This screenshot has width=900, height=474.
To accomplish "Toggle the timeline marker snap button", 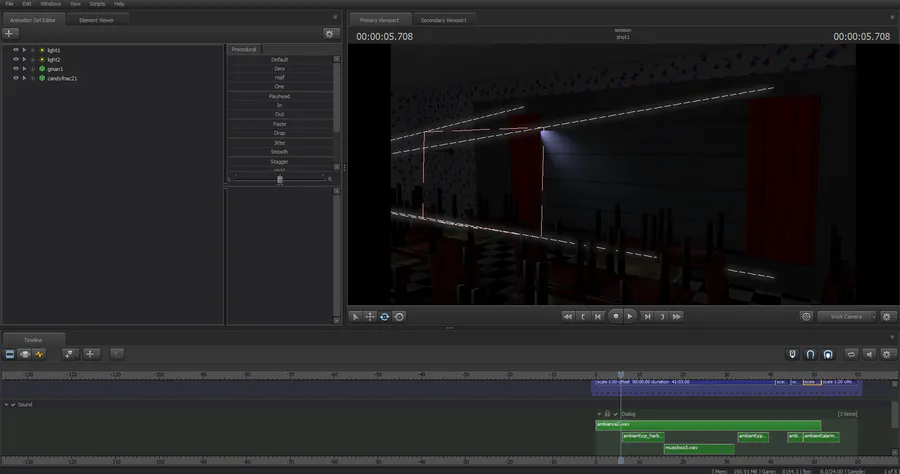I will pos(793,355).
